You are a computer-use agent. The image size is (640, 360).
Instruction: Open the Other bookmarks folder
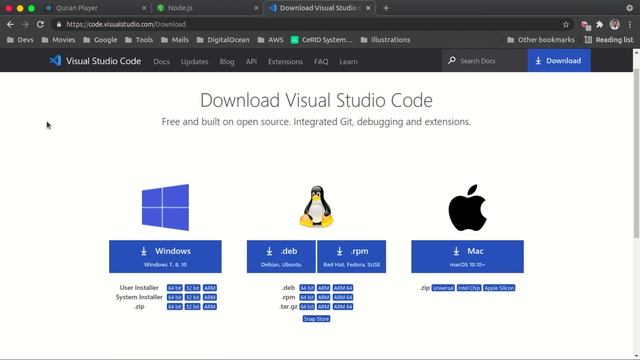tap(540, 40)
